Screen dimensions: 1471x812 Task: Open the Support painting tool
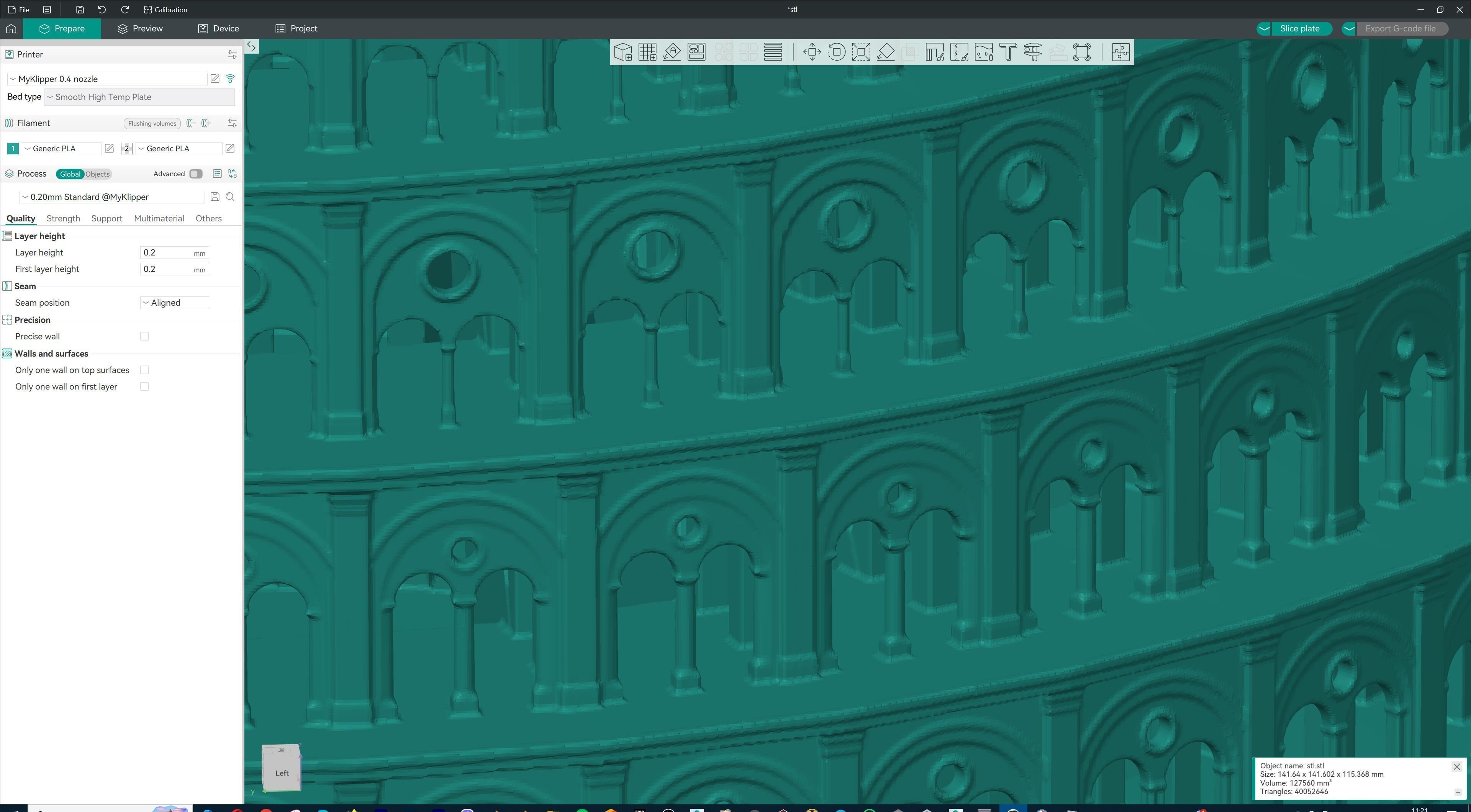coord(935,52)
